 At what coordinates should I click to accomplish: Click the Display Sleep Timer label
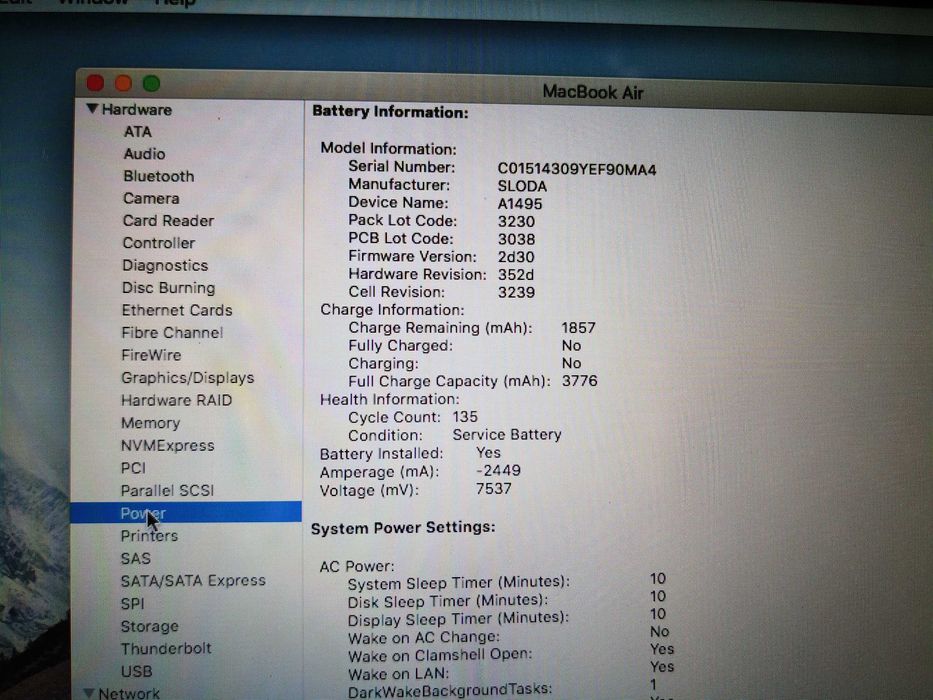[458, 619]
